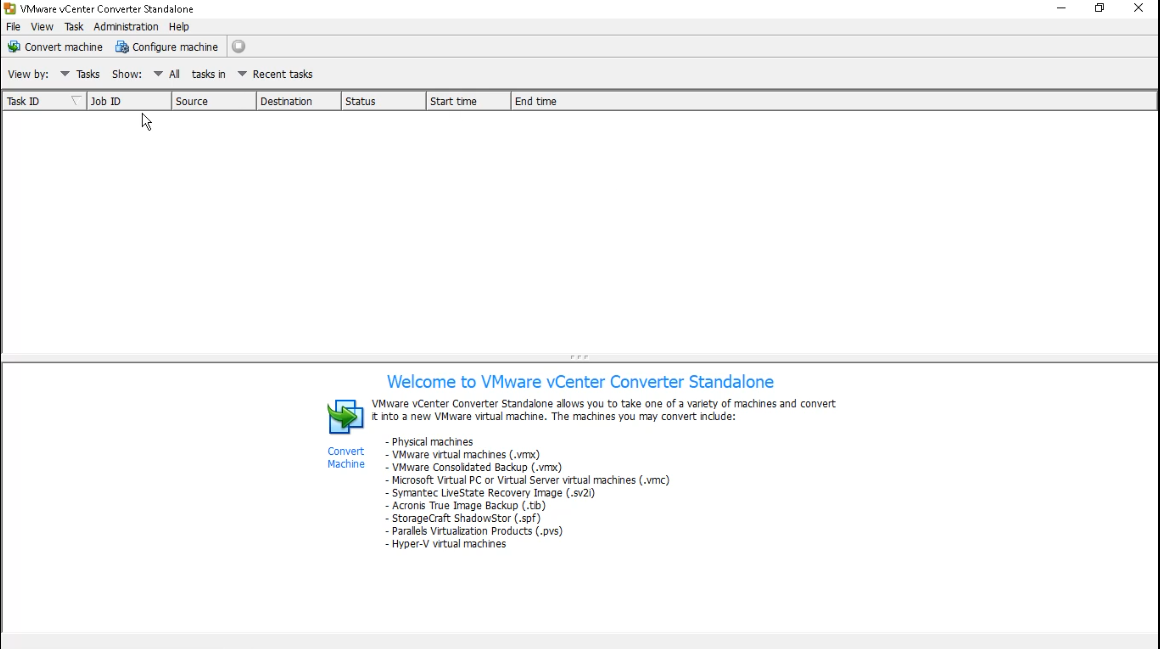The height and width of the screenshot is (649, 1160).
Task: Click 'VMware virtual machines (.vmx)' text
Action: tap(466, 454)
